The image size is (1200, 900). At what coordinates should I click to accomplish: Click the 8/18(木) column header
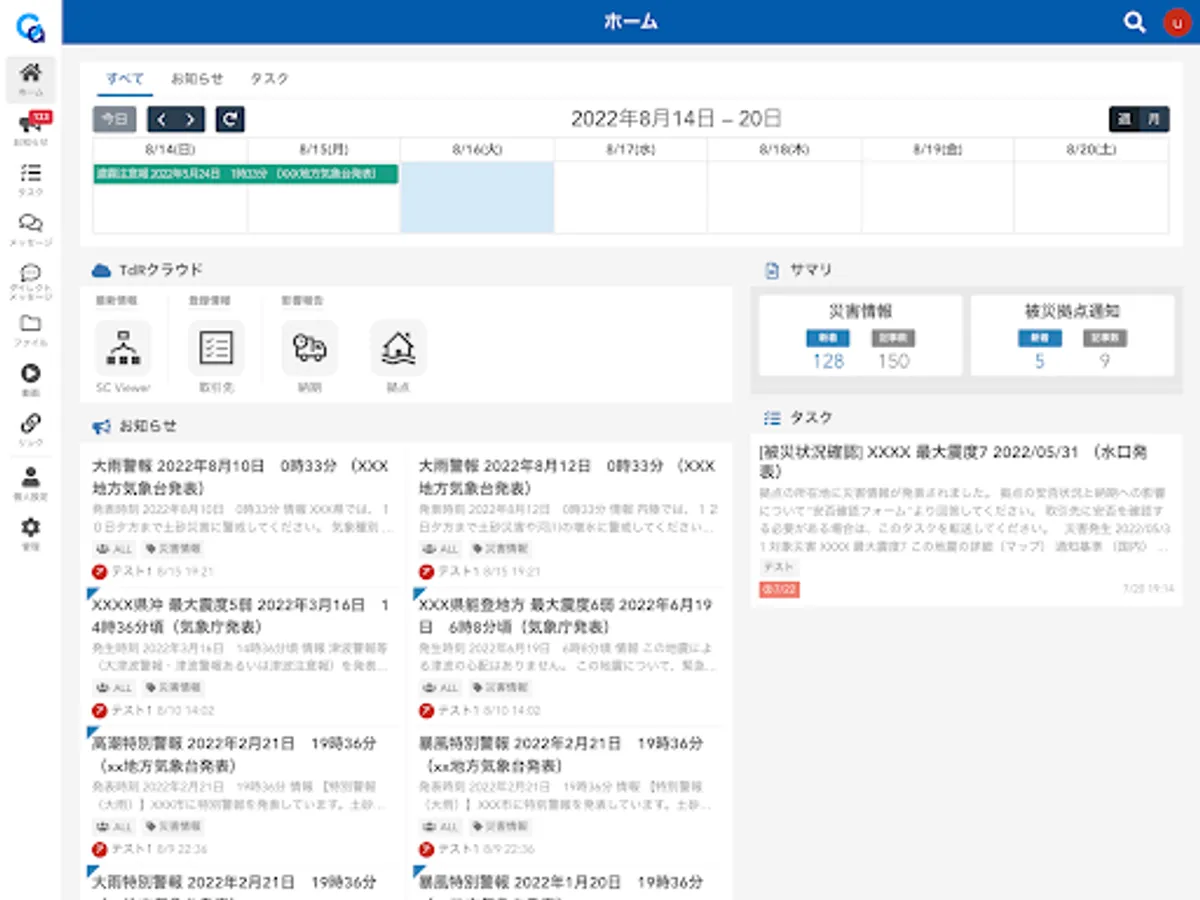tap(784, 149)
